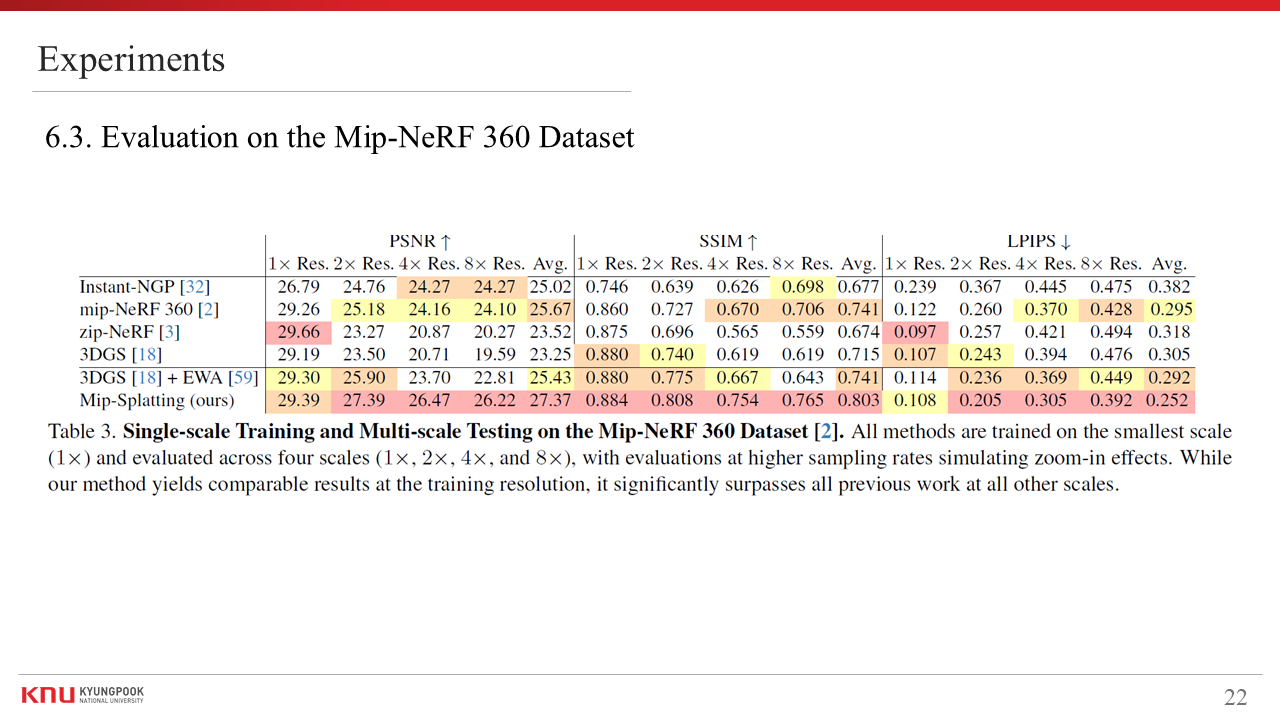Screen dimensions: 1280x720
Task: Click the red-highlighted cell 29.66
Action: [298, 332]
